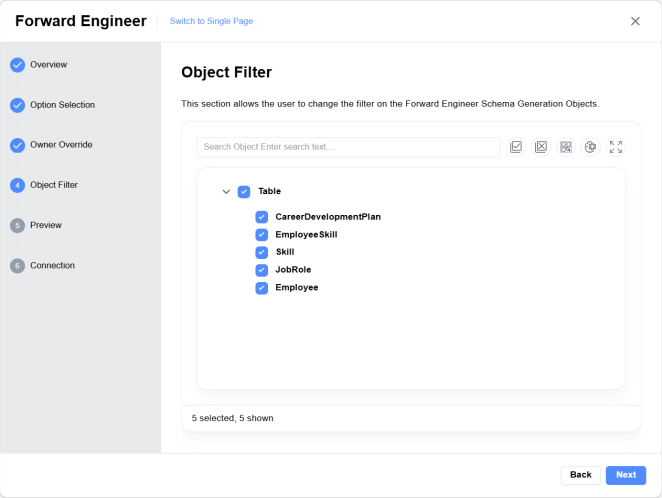Click the Back button
Screen dimensions: 662x498
[581, 475]
